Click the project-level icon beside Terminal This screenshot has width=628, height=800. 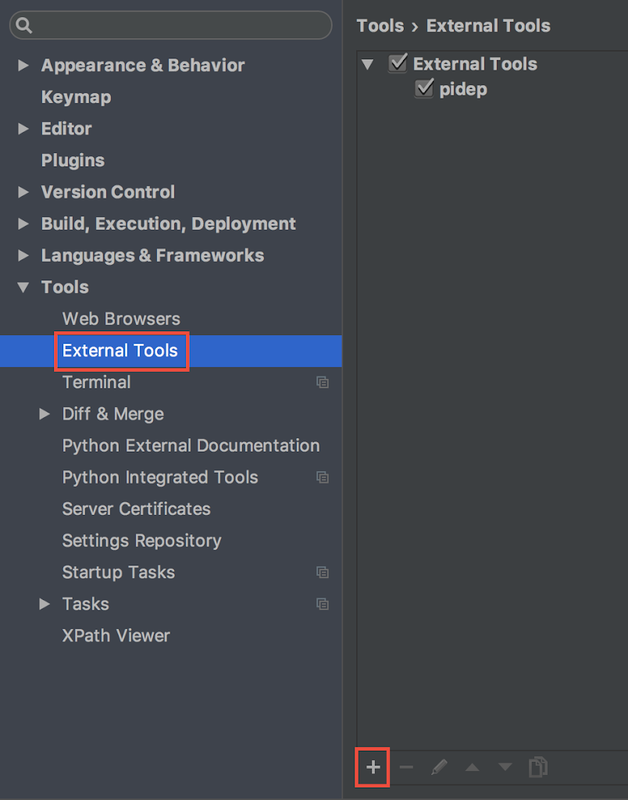pos(322,382)
